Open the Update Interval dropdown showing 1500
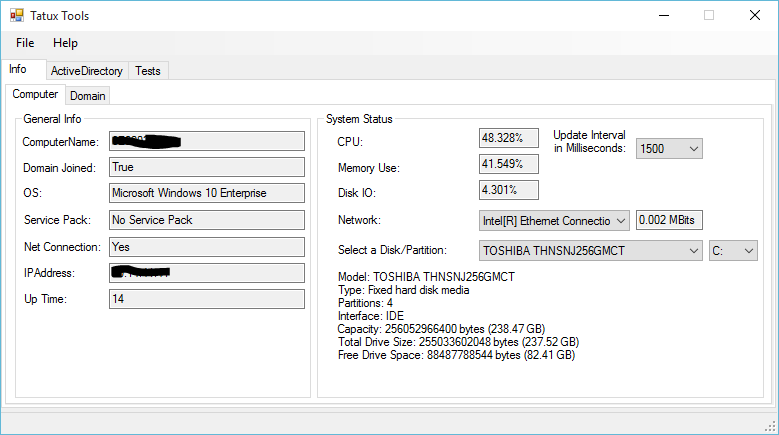 click(669, 148)
